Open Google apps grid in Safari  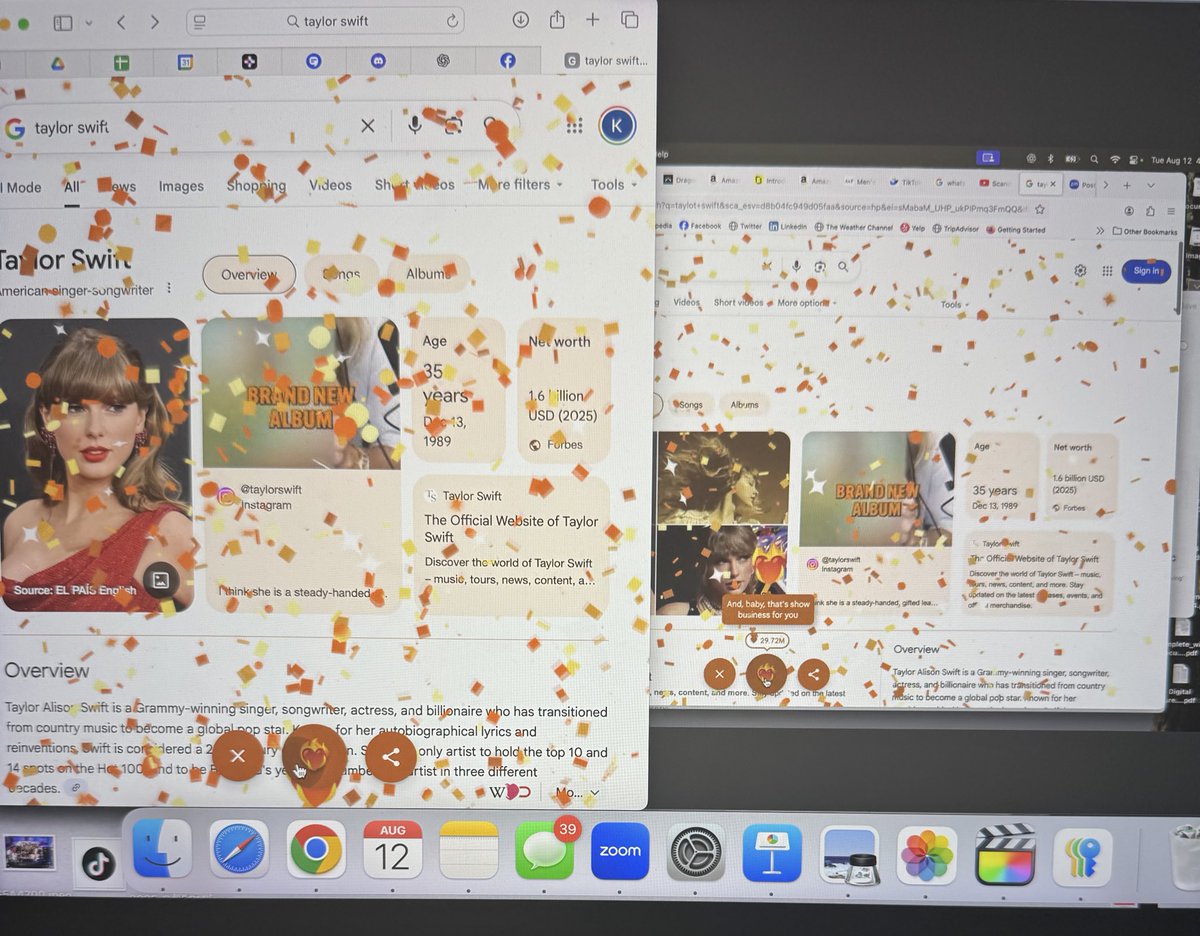pyautogui.click(x=574, y=126)
